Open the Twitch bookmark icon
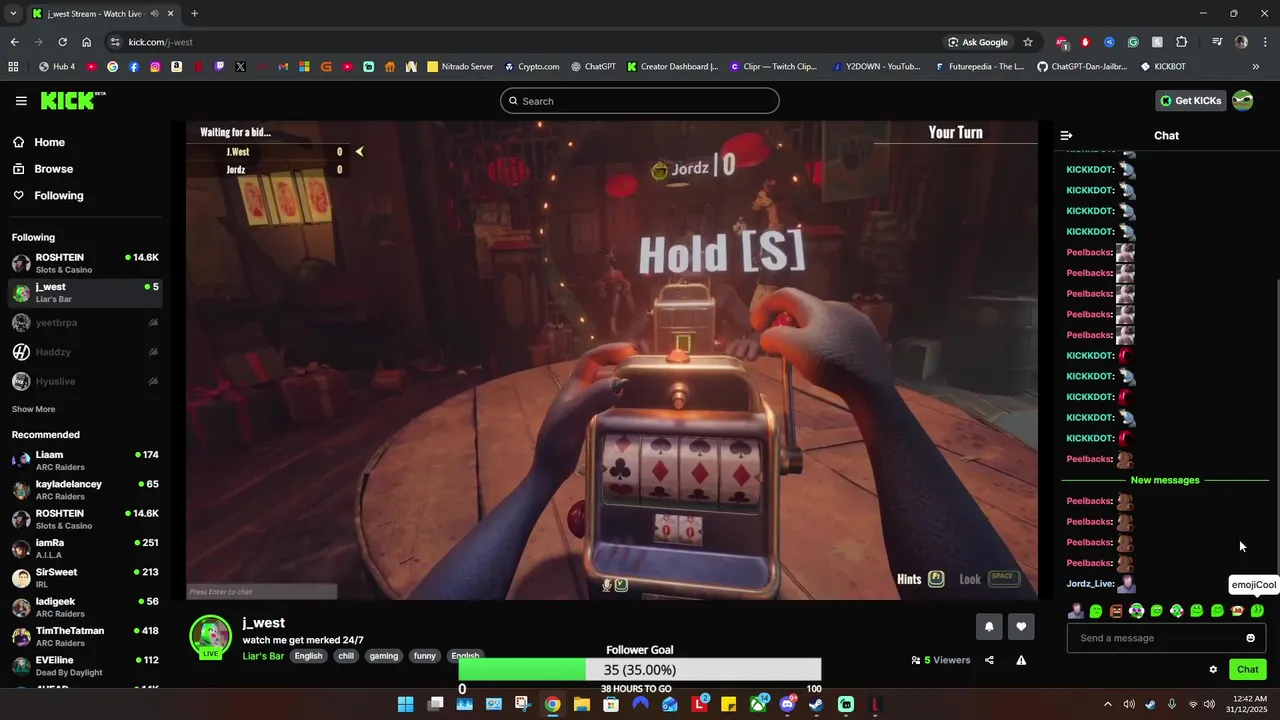This screenshot has width=1280, height=720. (219, 67)
